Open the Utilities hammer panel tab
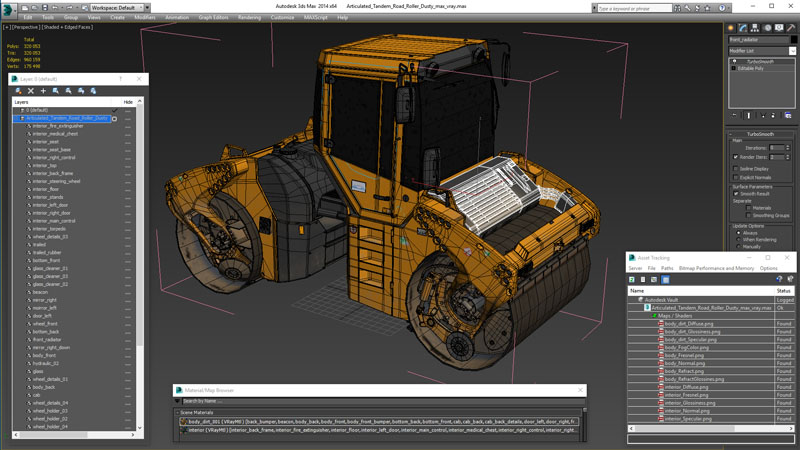 tap(792, 28)
